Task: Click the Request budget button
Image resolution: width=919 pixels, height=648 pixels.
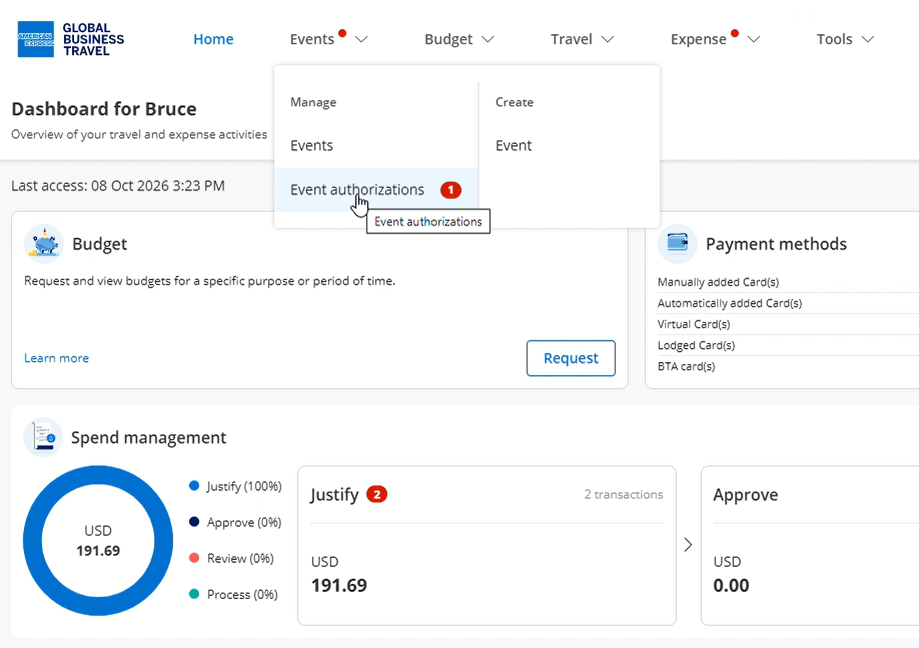Action: pos(571,358)
